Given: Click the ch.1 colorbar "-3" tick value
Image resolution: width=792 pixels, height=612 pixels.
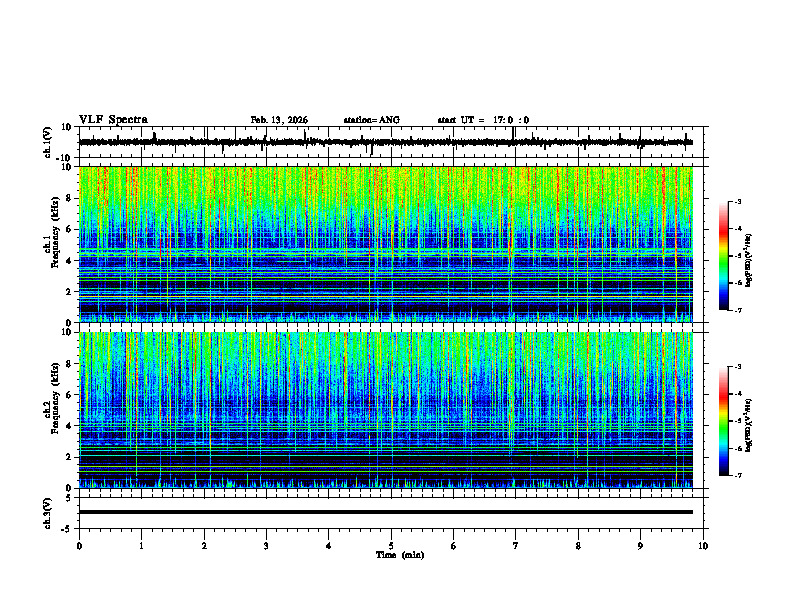Looking at the screenshot, I should (x=738, y=202).
